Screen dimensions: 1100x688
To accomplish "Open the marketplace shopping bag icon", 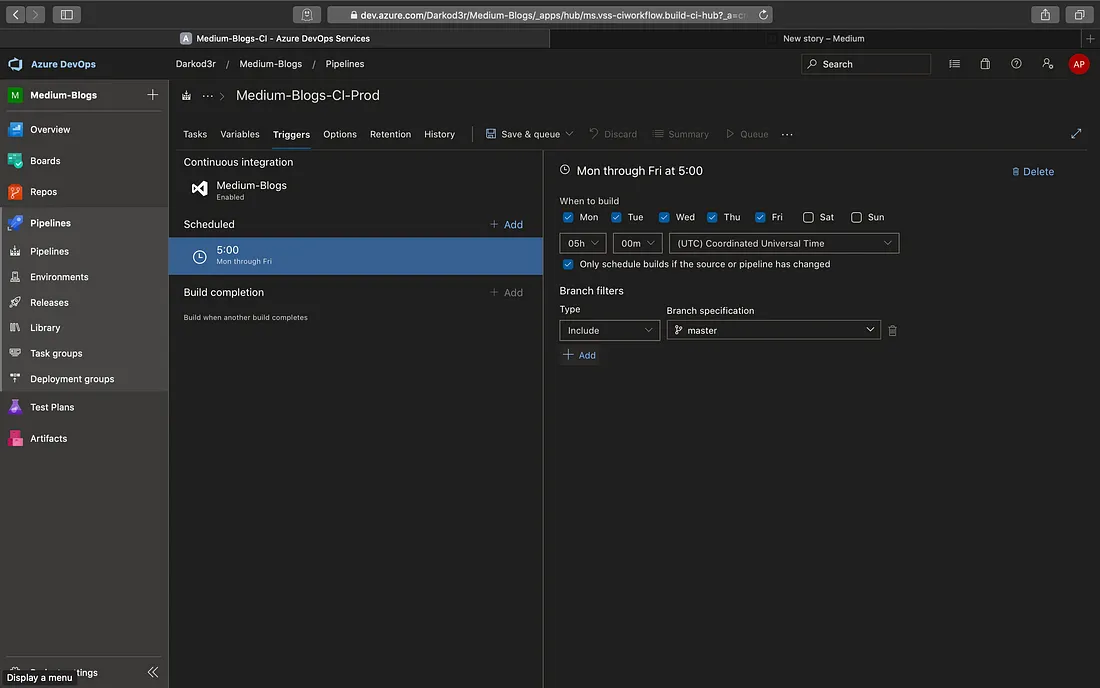I will 985,64.
